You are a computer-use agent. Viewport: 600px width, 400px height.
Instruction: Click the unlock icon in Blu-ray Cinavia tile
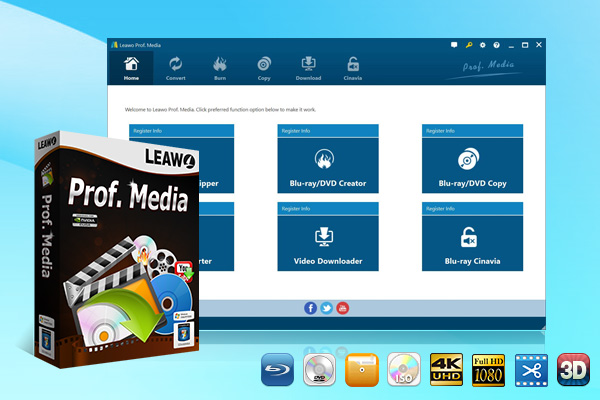[468, 237]
